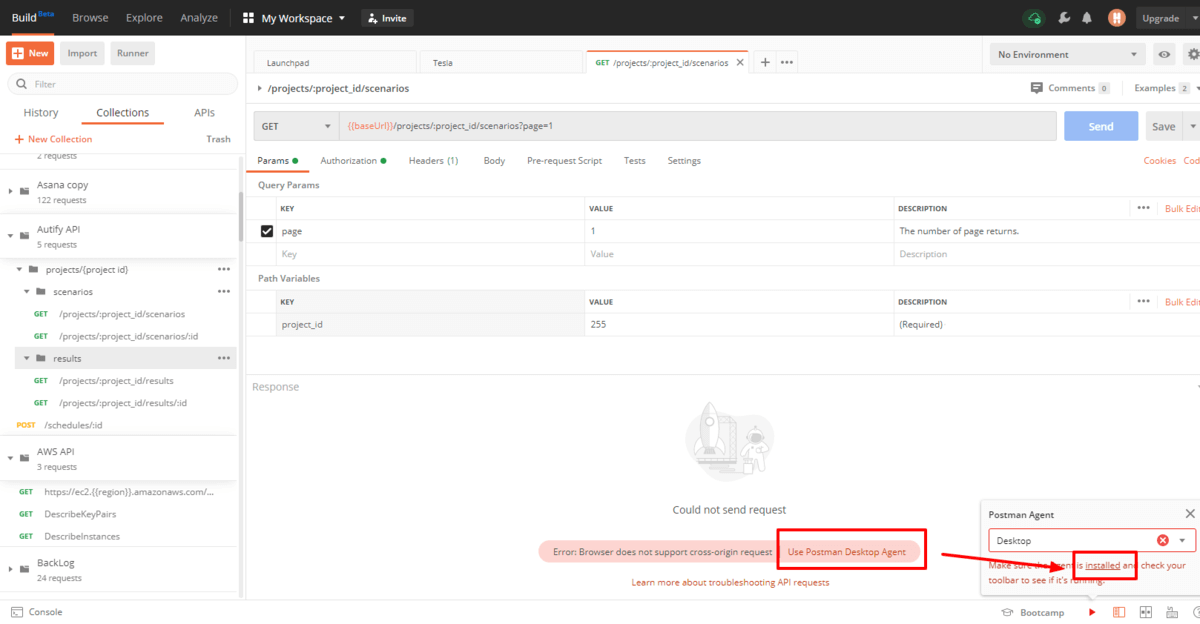Select the DescribeKeyPairs request
The height and width of the screenshot is (624, 1200).
(x=80, y=514)
